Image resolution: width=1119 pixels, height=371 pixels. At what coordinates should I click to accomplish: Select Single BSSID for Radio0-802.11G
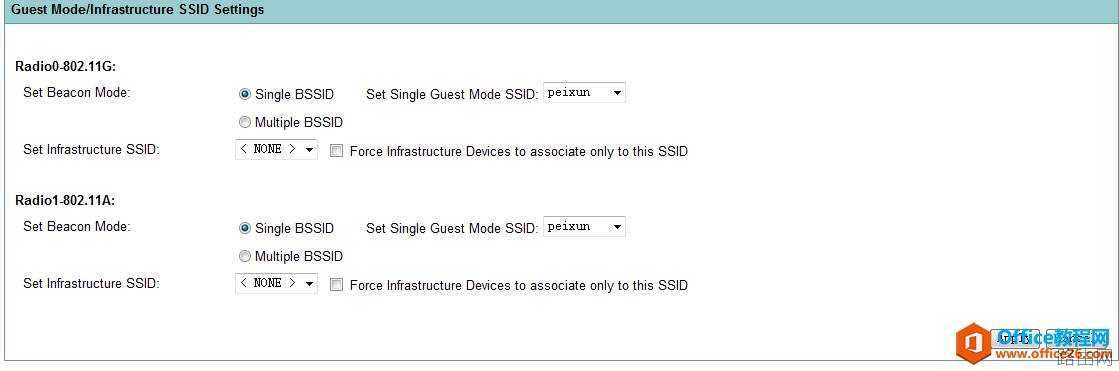click(x=245, y=93)
